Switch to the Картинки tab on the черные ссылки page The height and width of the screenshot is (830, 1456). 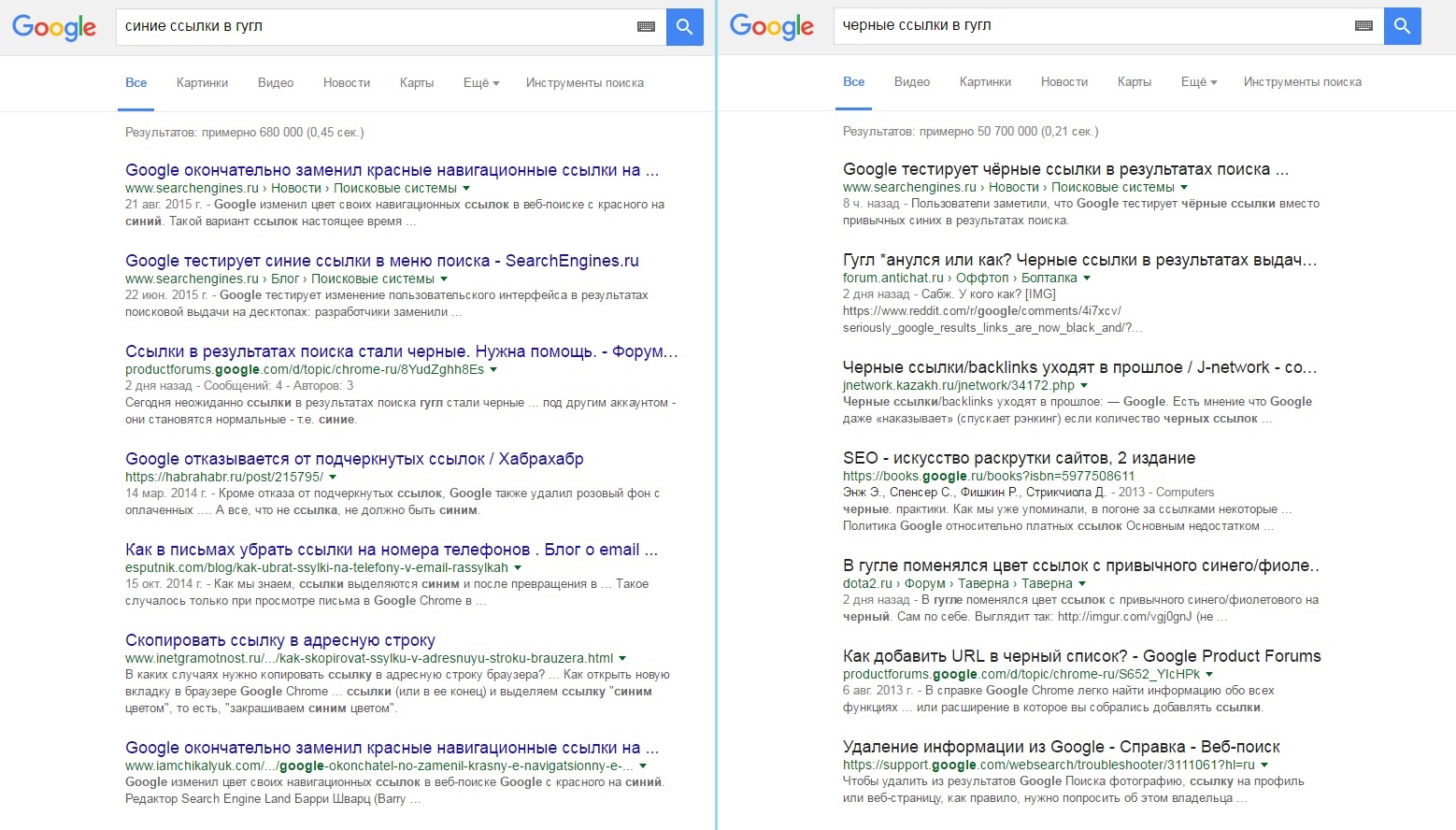click(986, 82)
